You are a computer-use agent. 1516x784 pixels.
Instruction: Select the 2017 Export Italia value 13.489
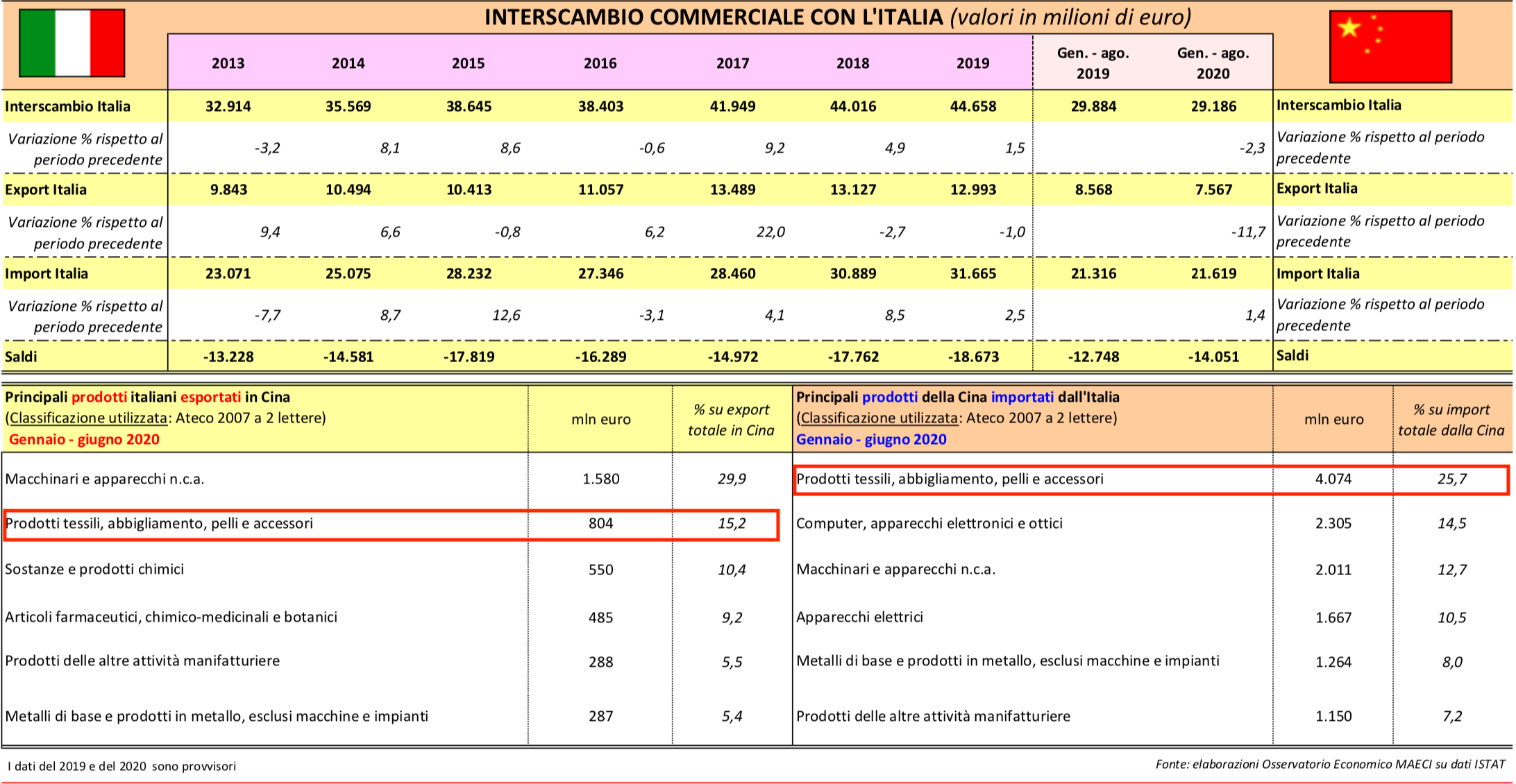coord(732,189)
